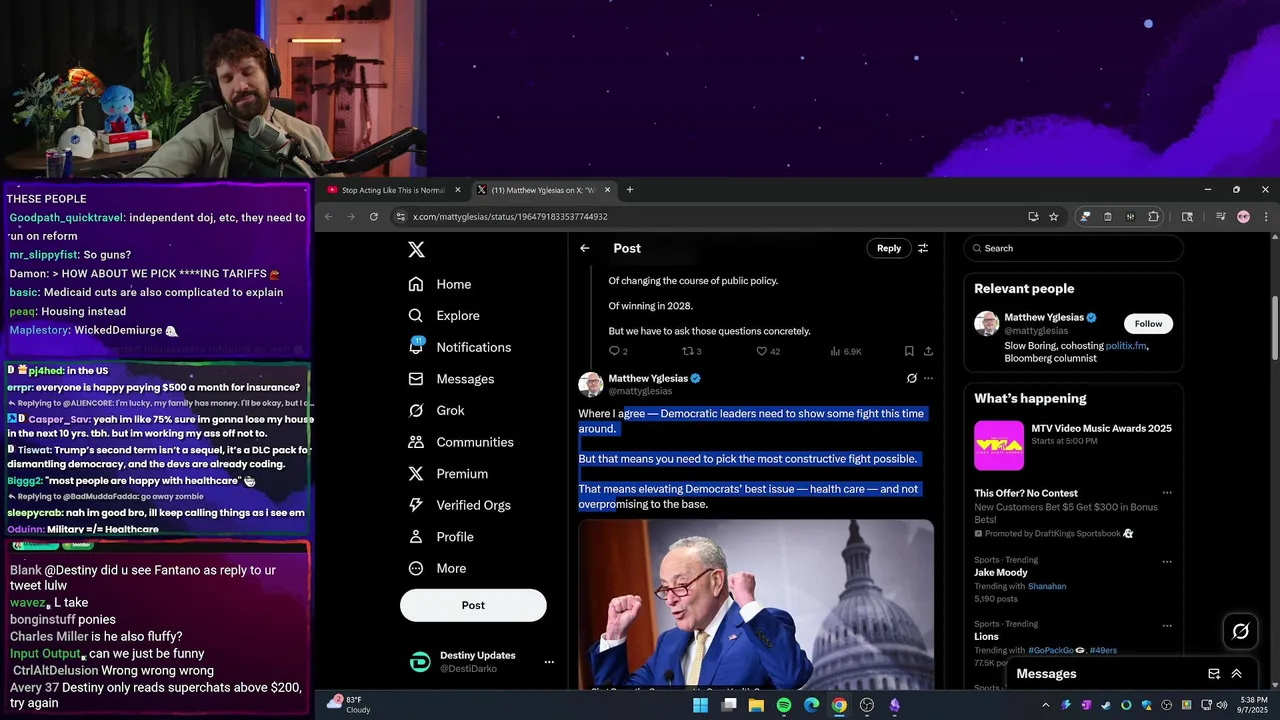Close the Matthew Yglesias on X tab

(607, 190)
